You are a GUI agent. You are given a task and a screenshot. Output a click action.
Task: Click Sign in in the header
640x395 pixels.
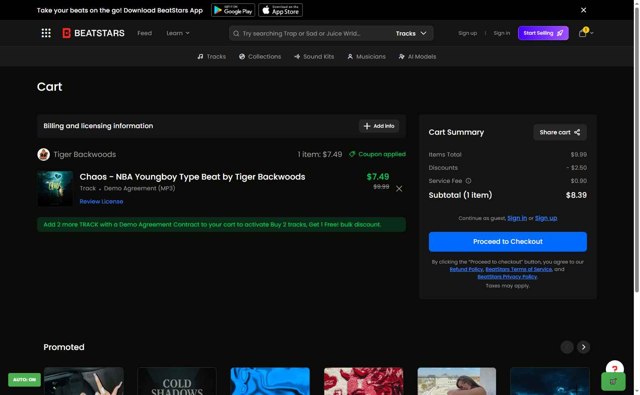[502, 33]
